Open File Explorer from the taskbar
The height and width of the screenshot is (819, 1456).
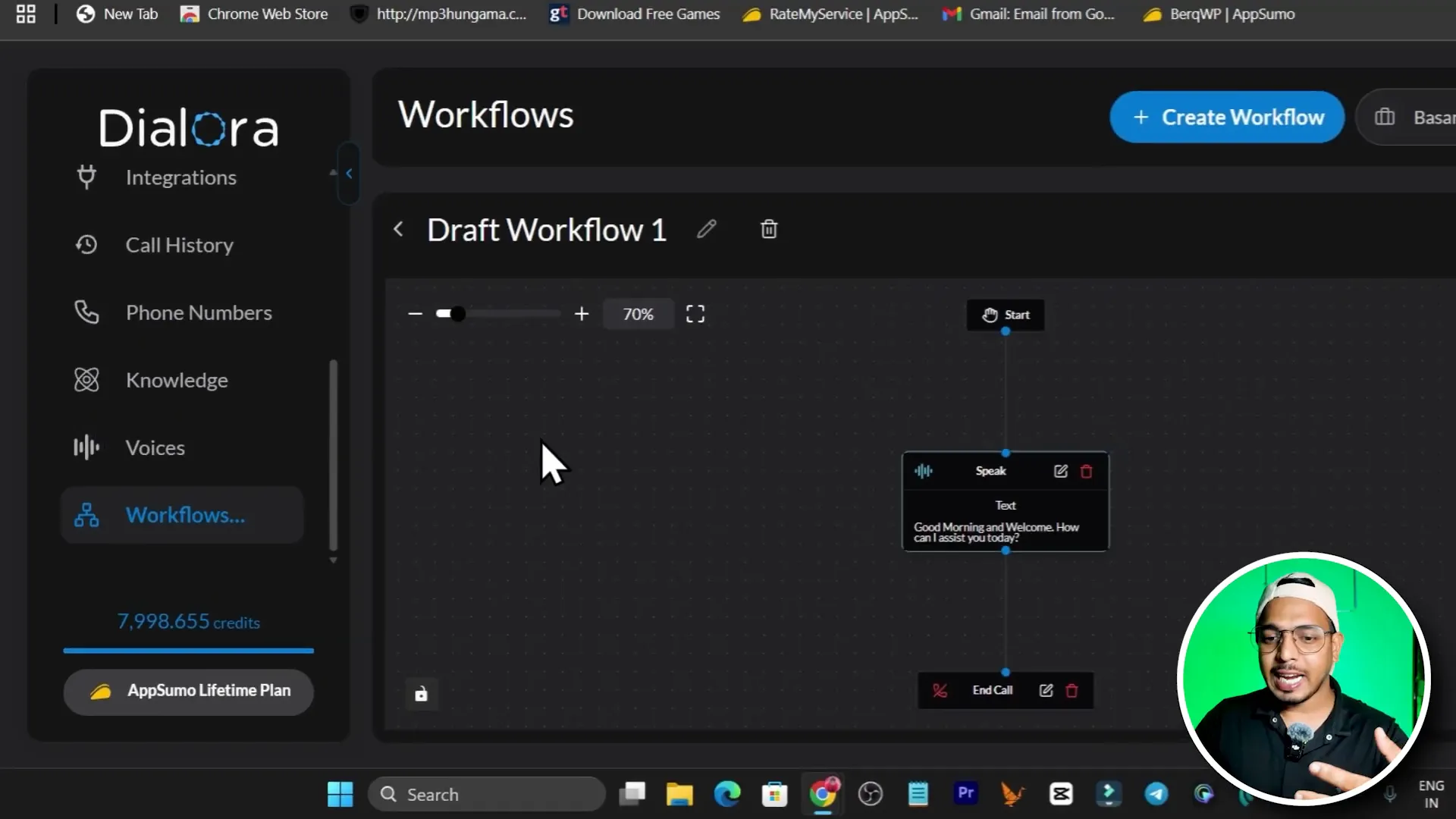click(x=679, y=794)
